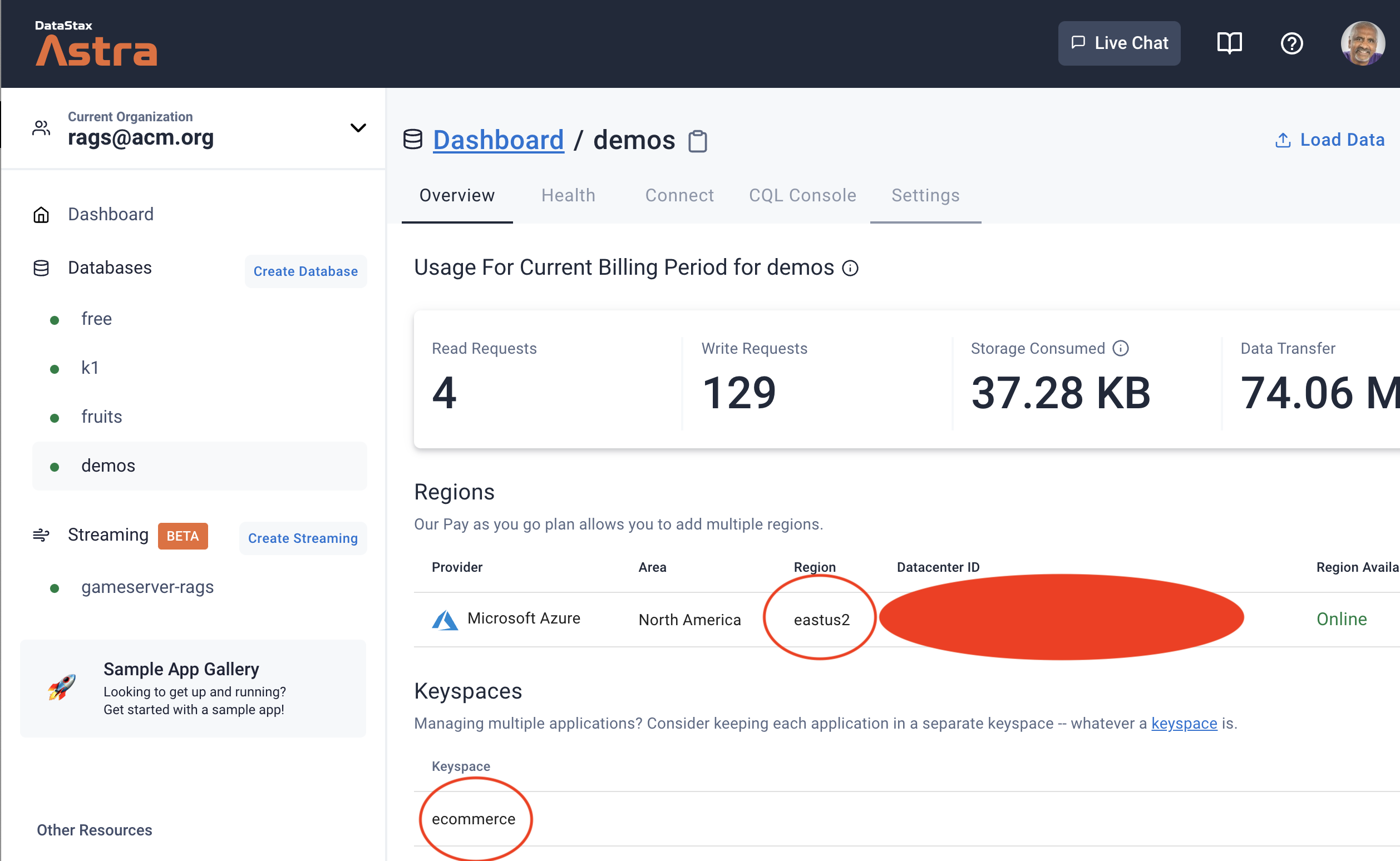Expand the Current Organization dropdown chevron
Image resolution: width=1400 pixels, height=861 pixels.
[358, 127]
